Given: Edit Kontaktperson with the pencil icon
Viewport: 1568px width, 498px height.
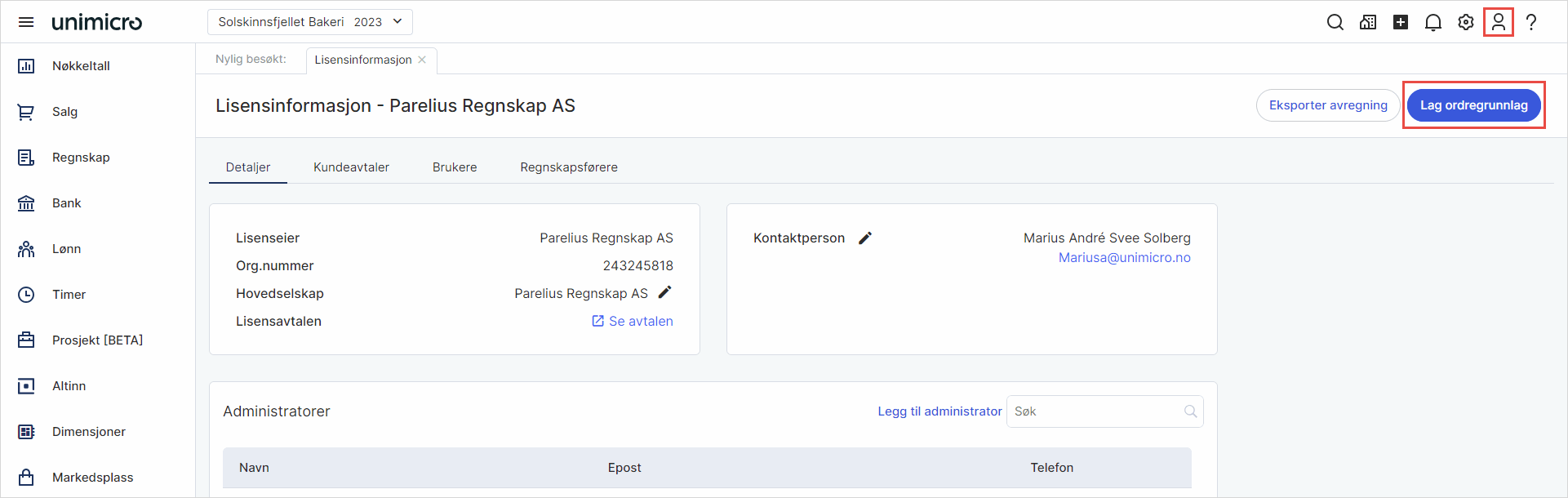Looking at the screenshot, I should coord(865,238).
